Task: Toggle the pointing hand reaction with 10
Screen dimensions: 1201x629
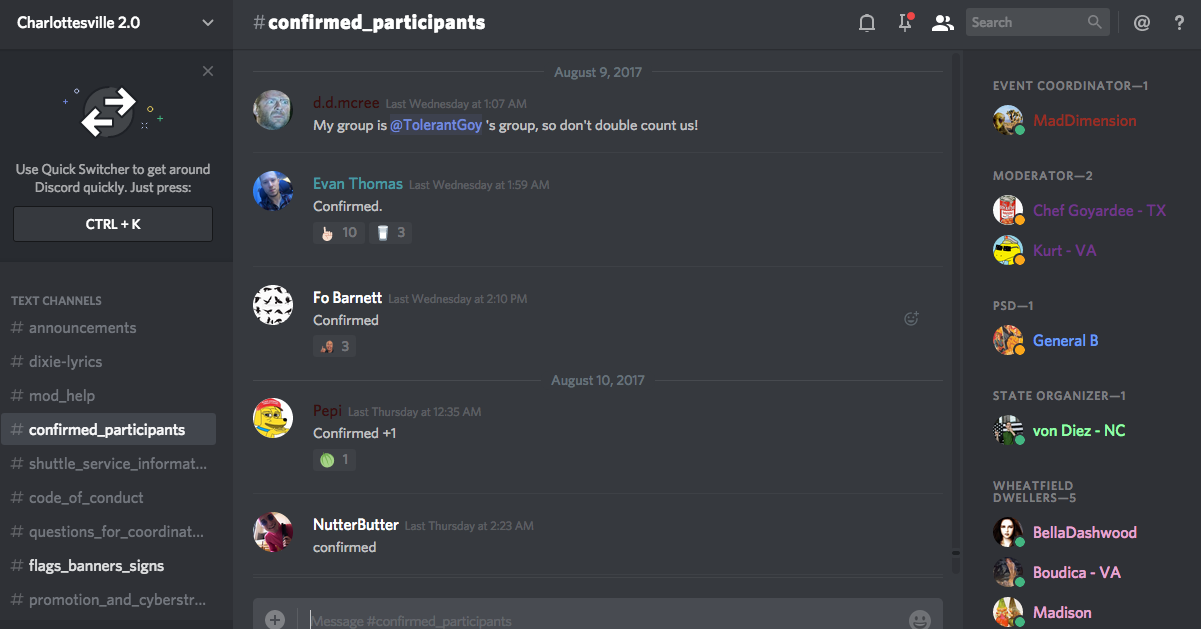Action: (338, 232)
